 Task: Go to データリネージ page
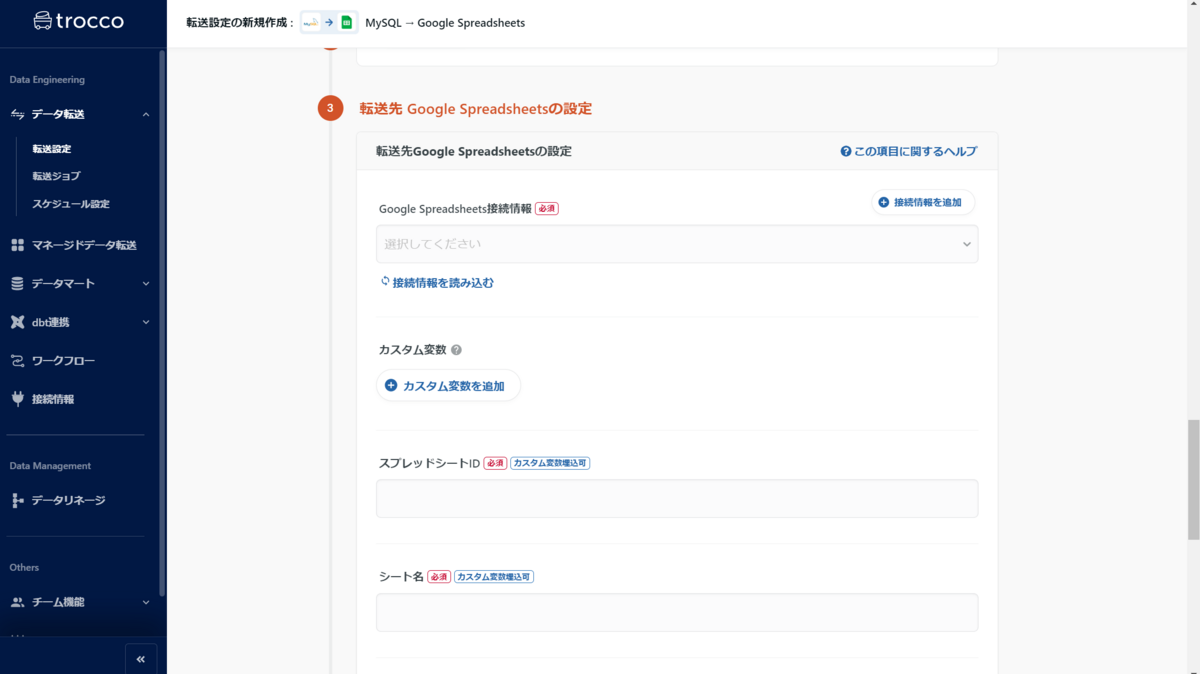pyautogui.click(x=68, y=500)
